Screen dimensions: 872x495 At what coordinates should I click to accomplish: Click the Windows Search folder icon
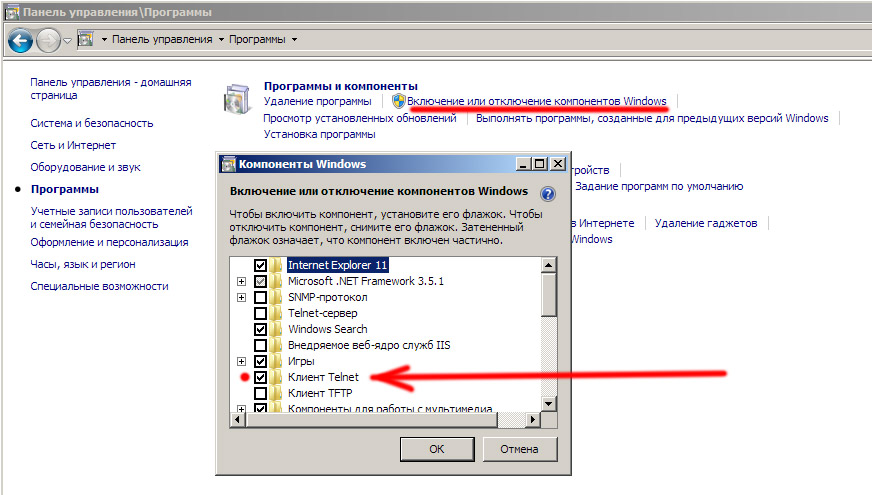coord(277,329)
